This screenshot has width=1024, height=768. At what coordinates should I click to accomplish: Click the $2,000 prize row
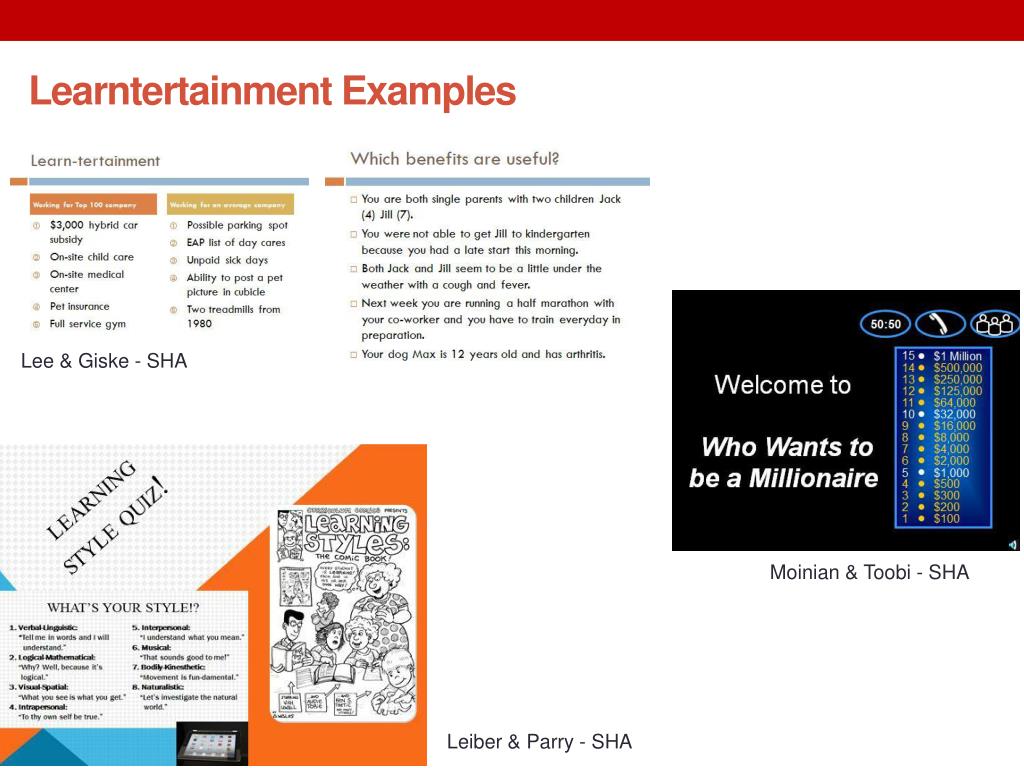point(936,460)
